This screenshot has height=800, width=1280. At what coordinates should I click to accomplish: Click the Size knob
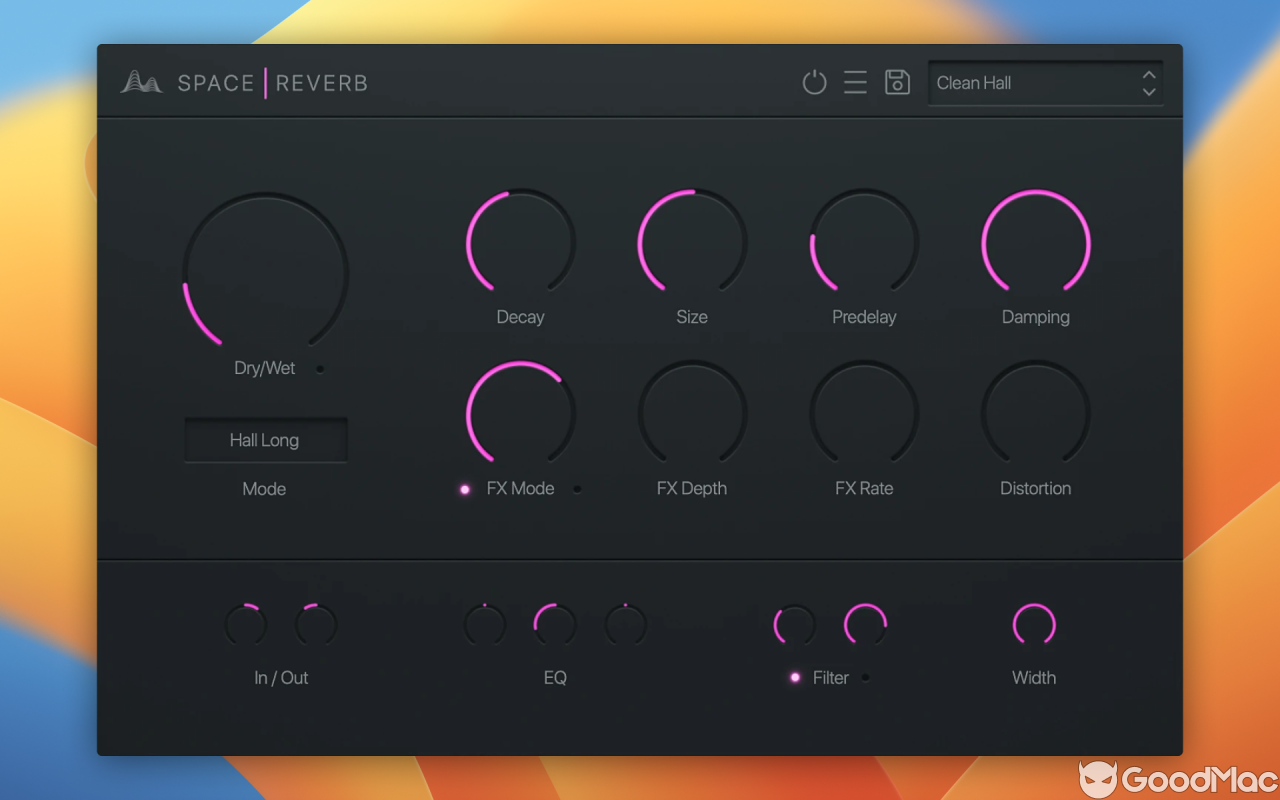692,242
